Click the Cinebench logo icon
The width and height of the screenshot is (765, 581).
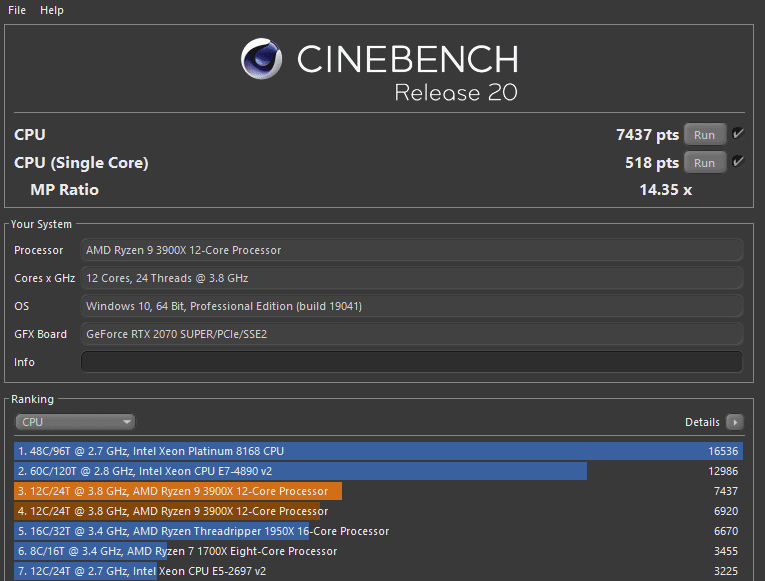262,59
